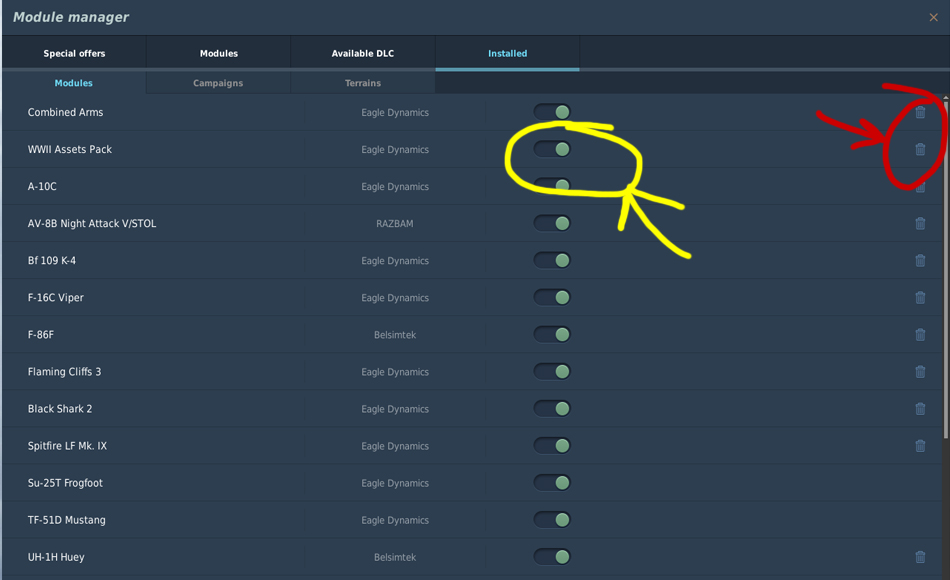The image size is (950, 580).
Task: Disable F-16C Viper module toggle
Action: click(552, 297)
